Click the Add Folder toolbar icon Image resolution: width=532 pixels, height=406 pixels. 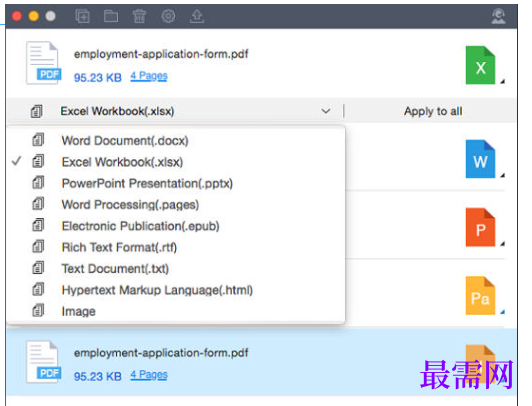[111, 16]
